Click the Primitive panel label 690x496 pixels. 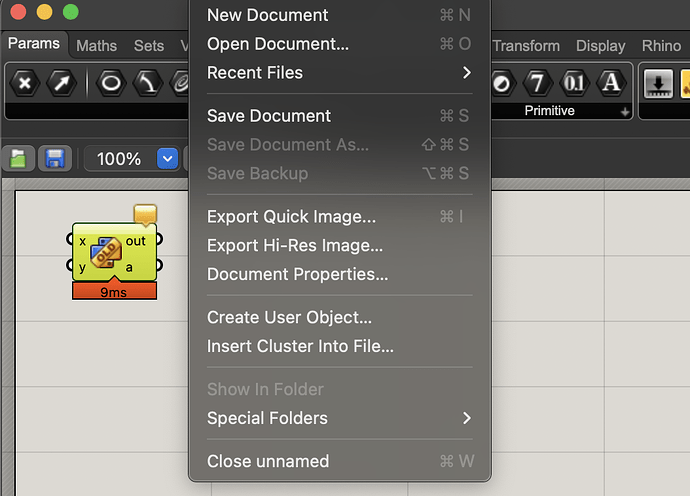549,110
